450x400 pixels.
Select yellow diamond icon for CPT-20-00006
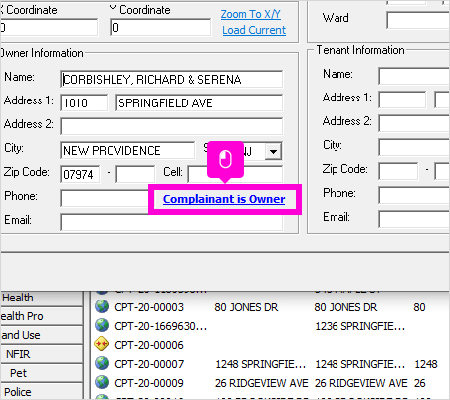(102, 344)
